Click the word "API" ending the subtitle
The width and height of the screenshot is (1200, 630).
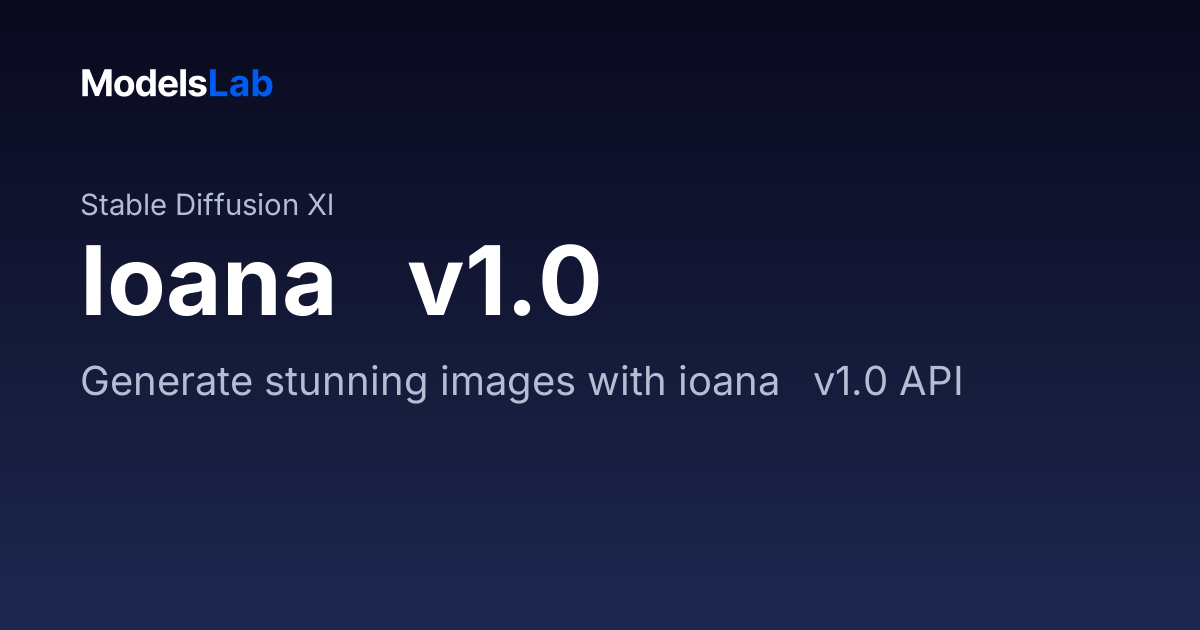[x=930, y=382]
